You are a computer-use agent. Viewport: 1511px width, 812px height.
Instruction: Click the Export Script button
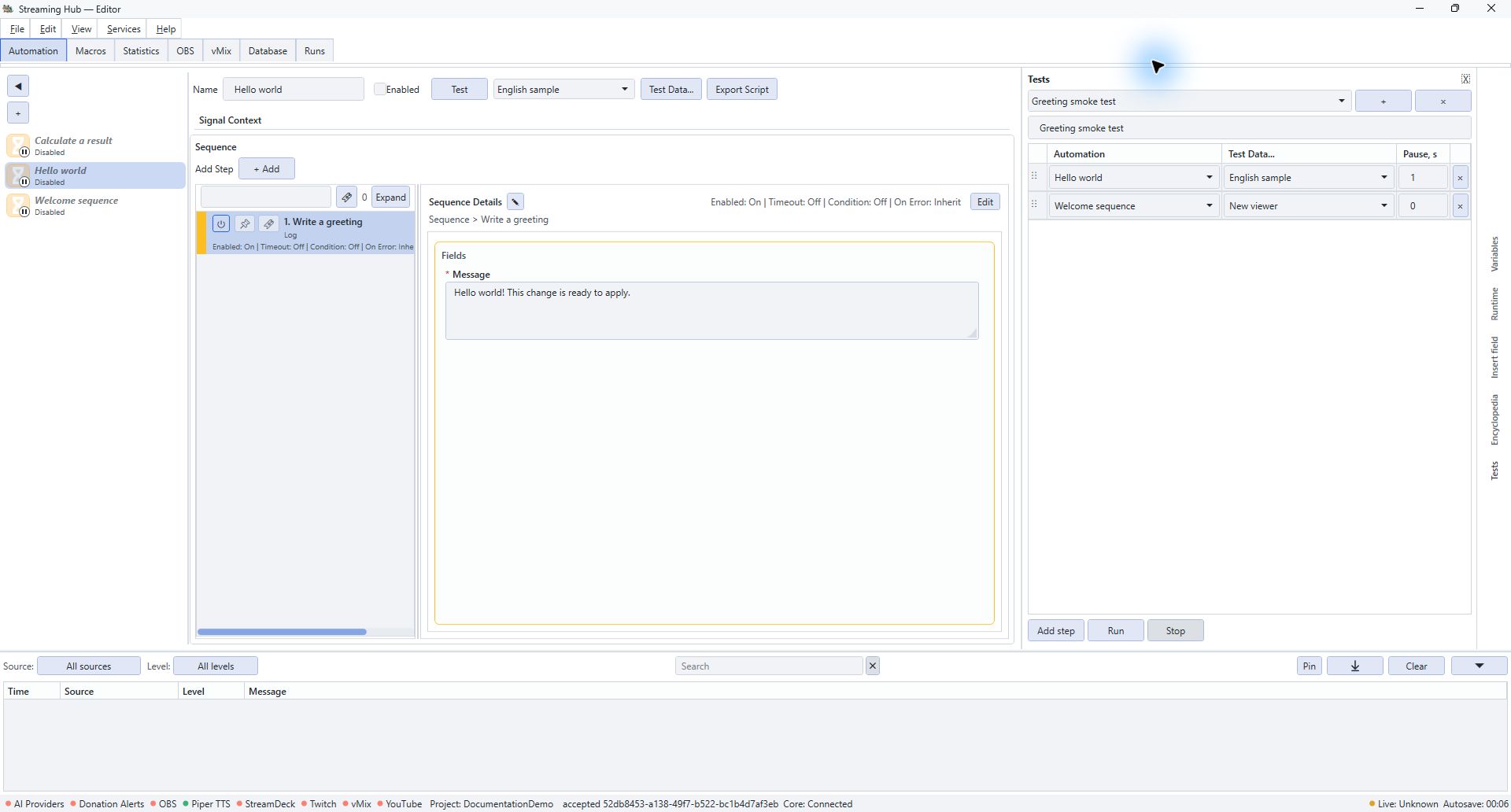pos(742,89)
